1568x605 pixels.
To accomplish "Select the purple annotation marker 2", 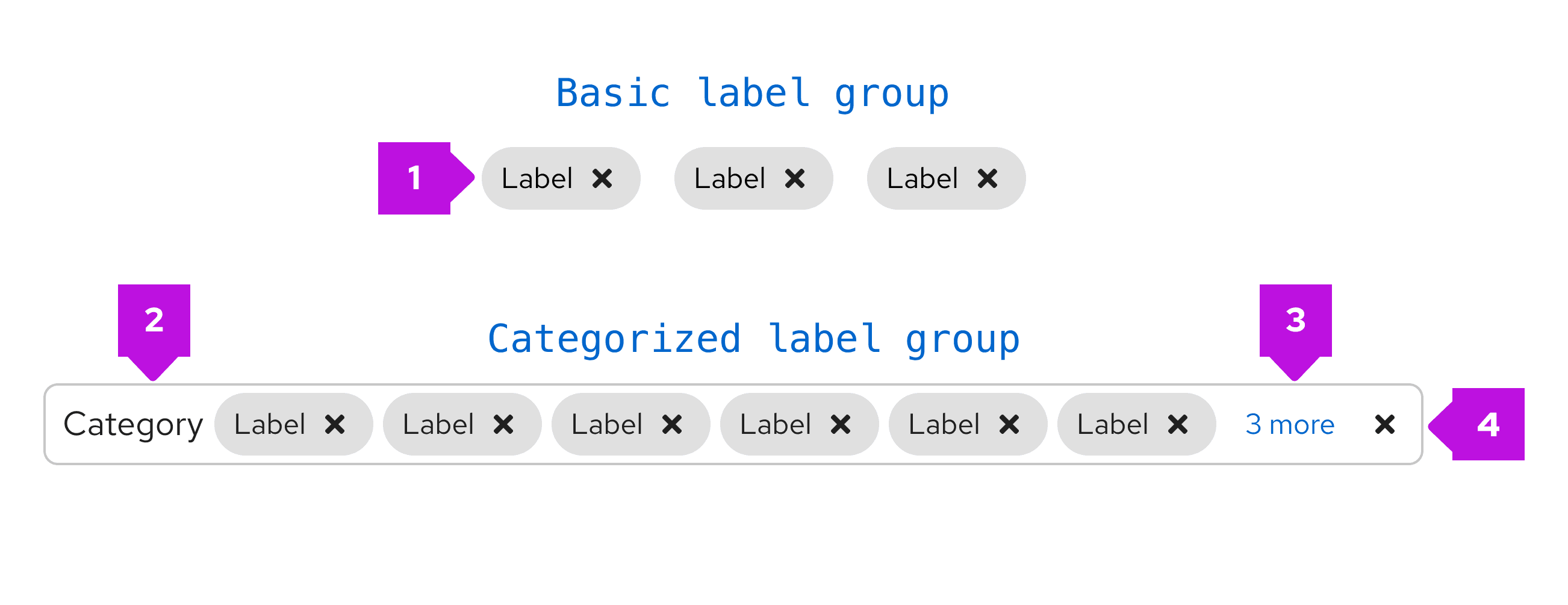I will [154, 321].
